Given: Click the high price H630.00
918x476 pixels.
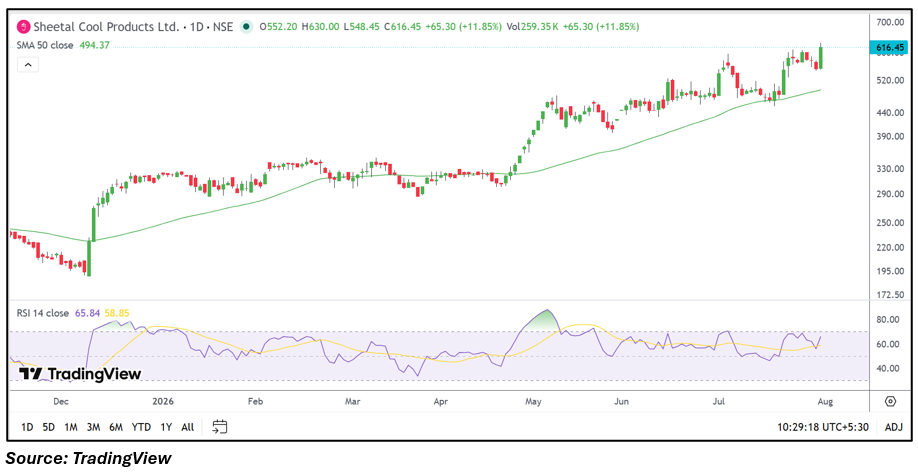Looking at the screenshot, I should (x=320, y=27).
